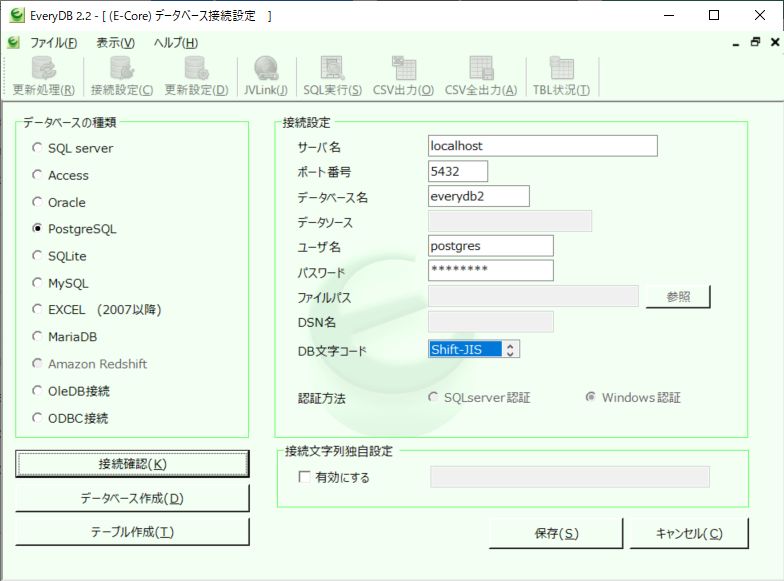The height and width of the screenshot is (581, 784).
Task: Click 保存(S) to save settings
Action: tap(556, 533)
